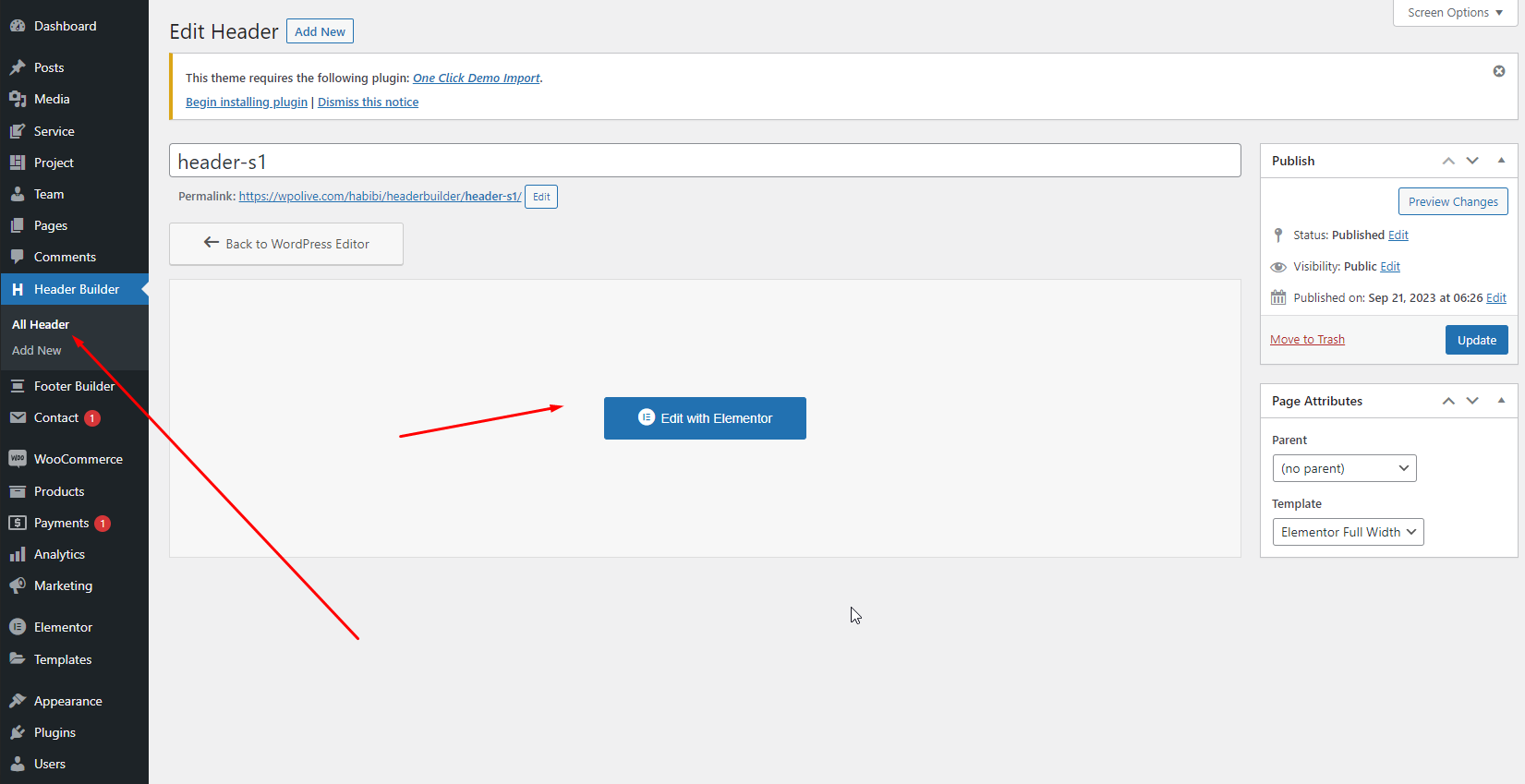Toggle the Page Attributes panel triangle
This screenshot has width=1525, height=784.
point(1501,401)
